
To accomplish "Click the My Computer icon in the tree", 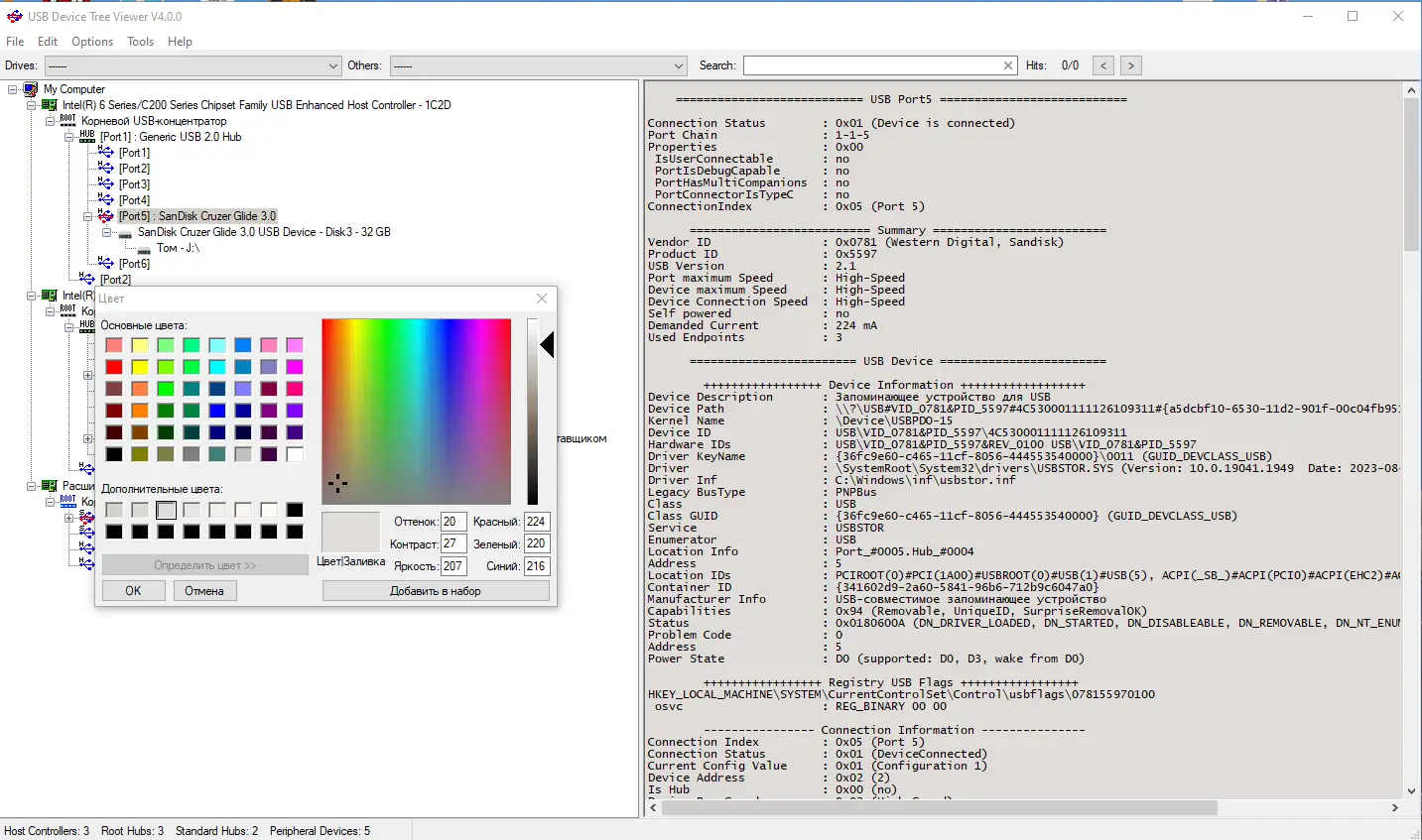I will click(31, 89).
